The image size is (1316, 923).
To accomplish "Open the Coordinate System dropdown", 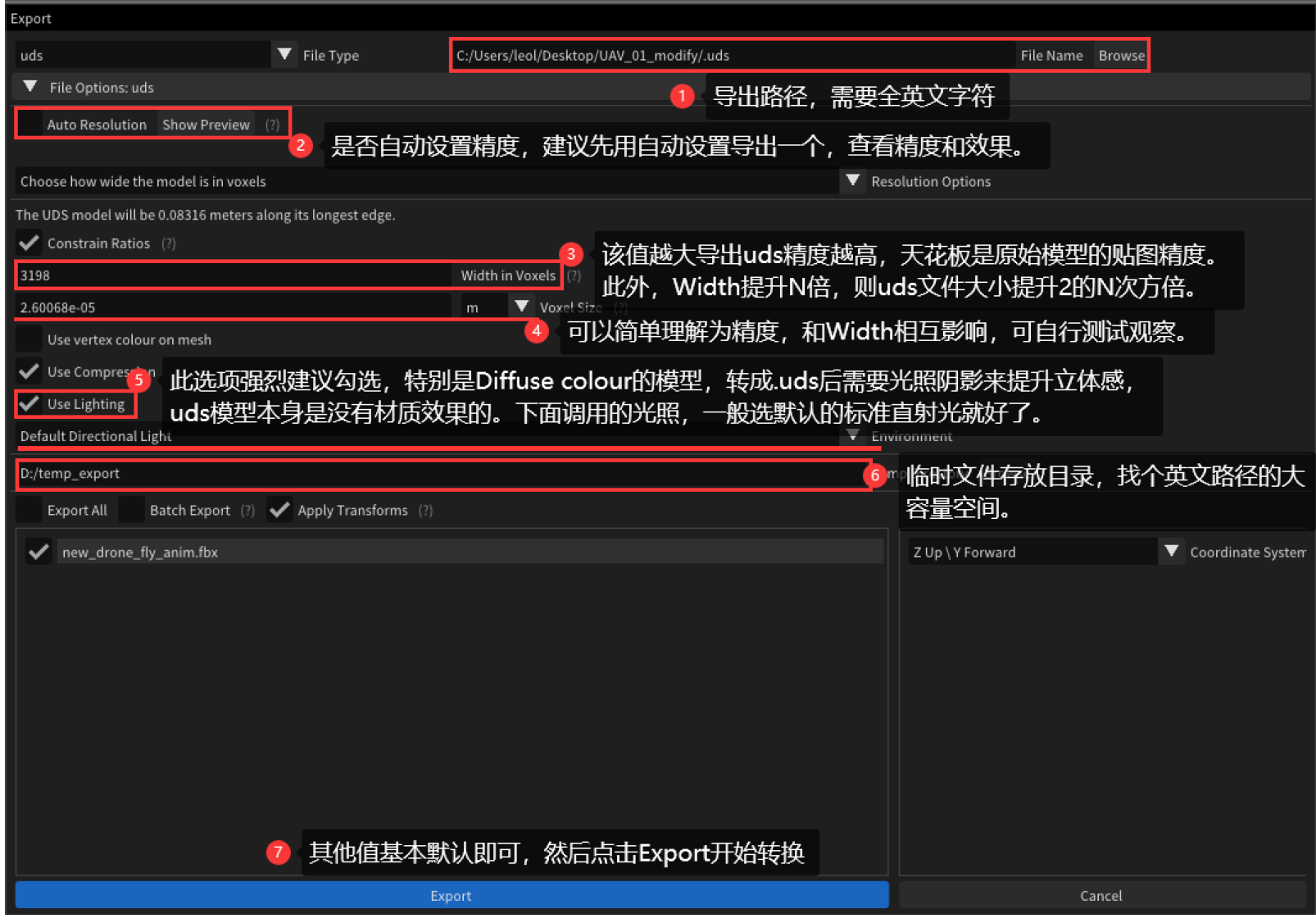I will tap(1171, 552).
